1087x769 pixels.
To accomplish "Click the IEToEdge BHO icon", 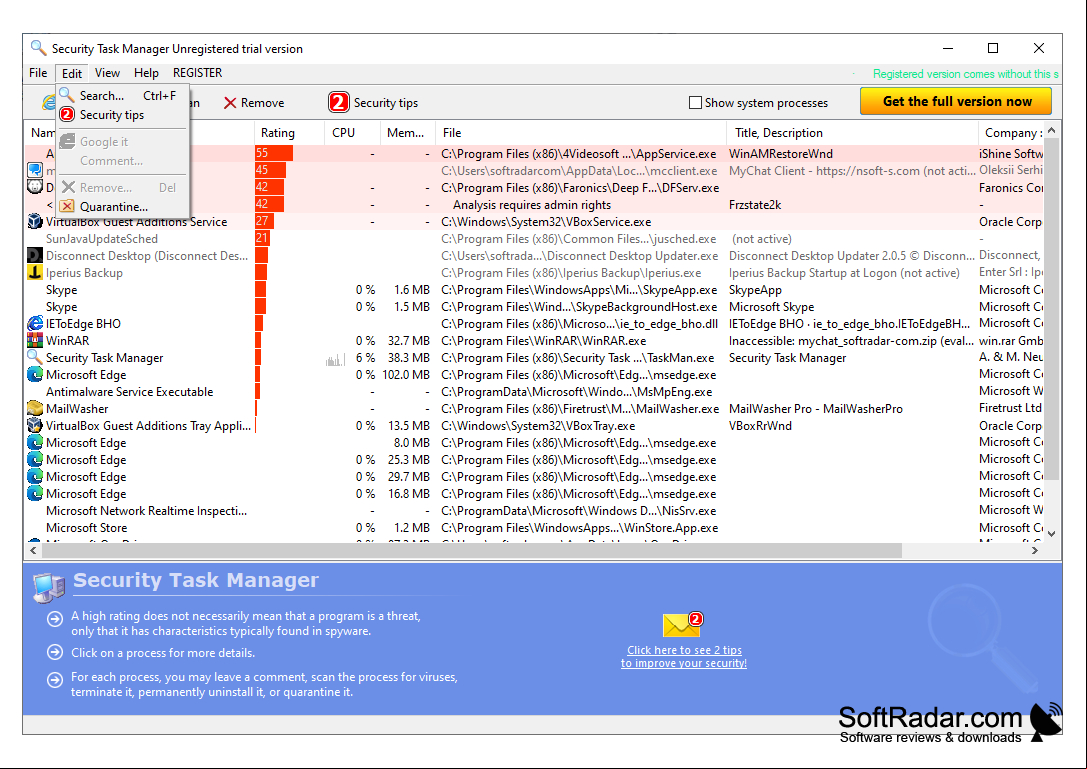I will [x=35, y=323].
